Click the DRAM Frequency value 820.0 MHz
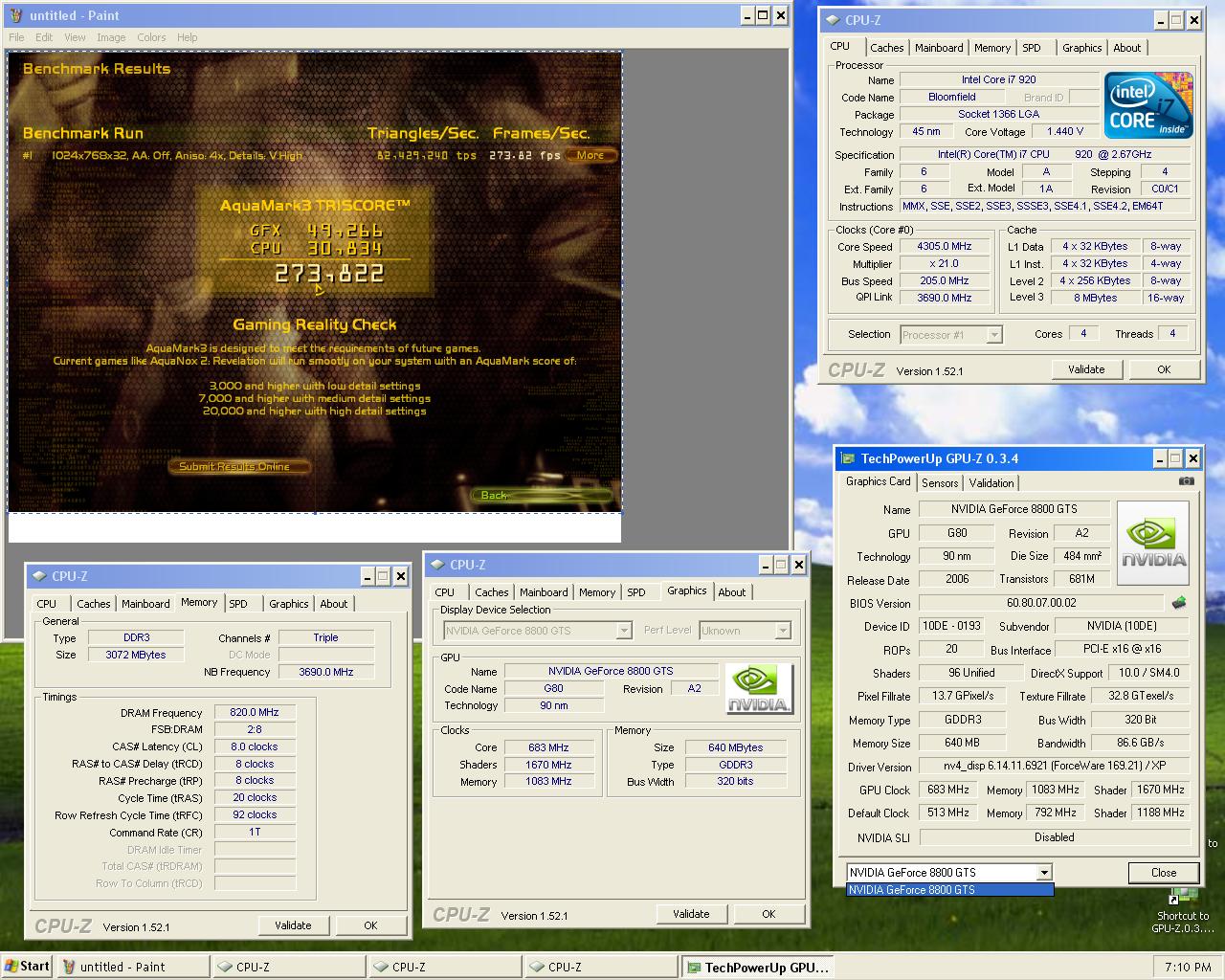 [255, 712]
